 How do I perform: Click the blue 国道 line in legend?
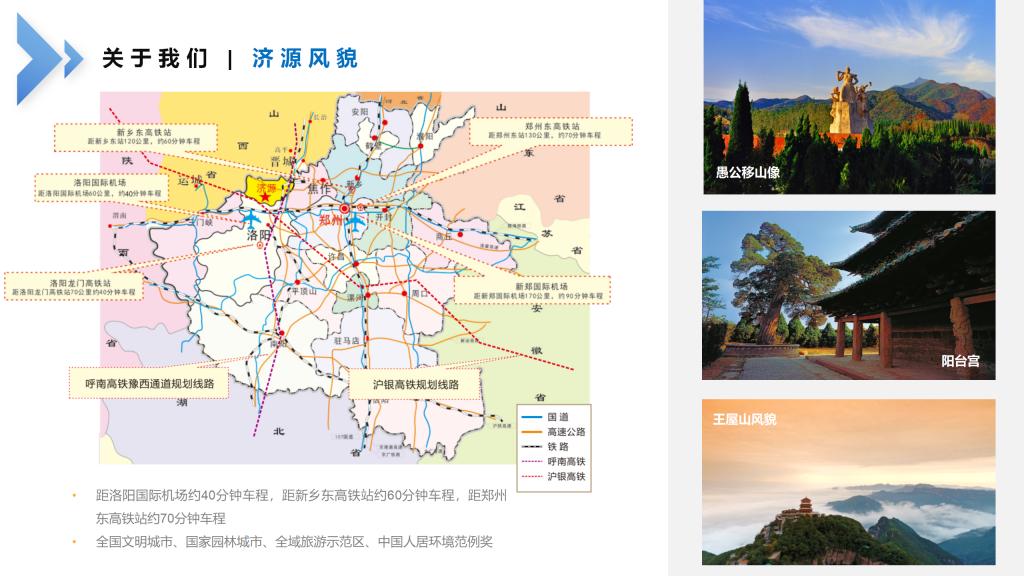530,416
